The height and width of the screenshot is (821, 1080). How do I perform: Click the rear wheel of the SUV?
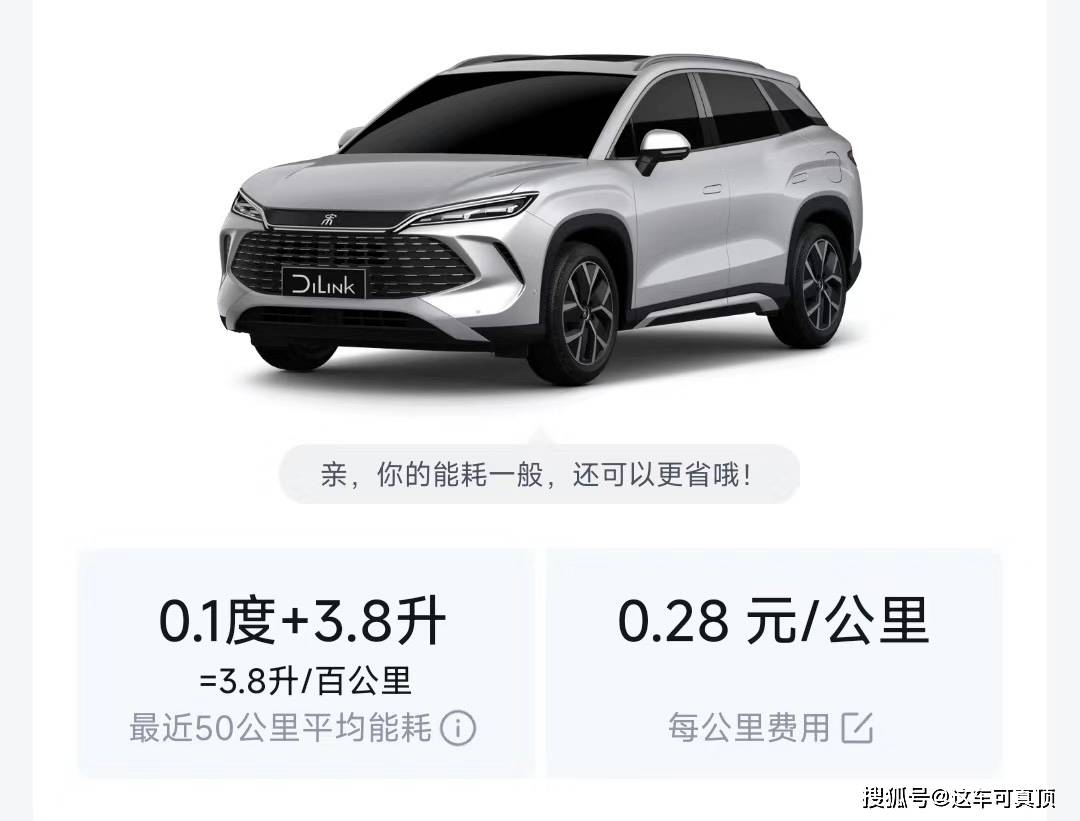point(811,284)
